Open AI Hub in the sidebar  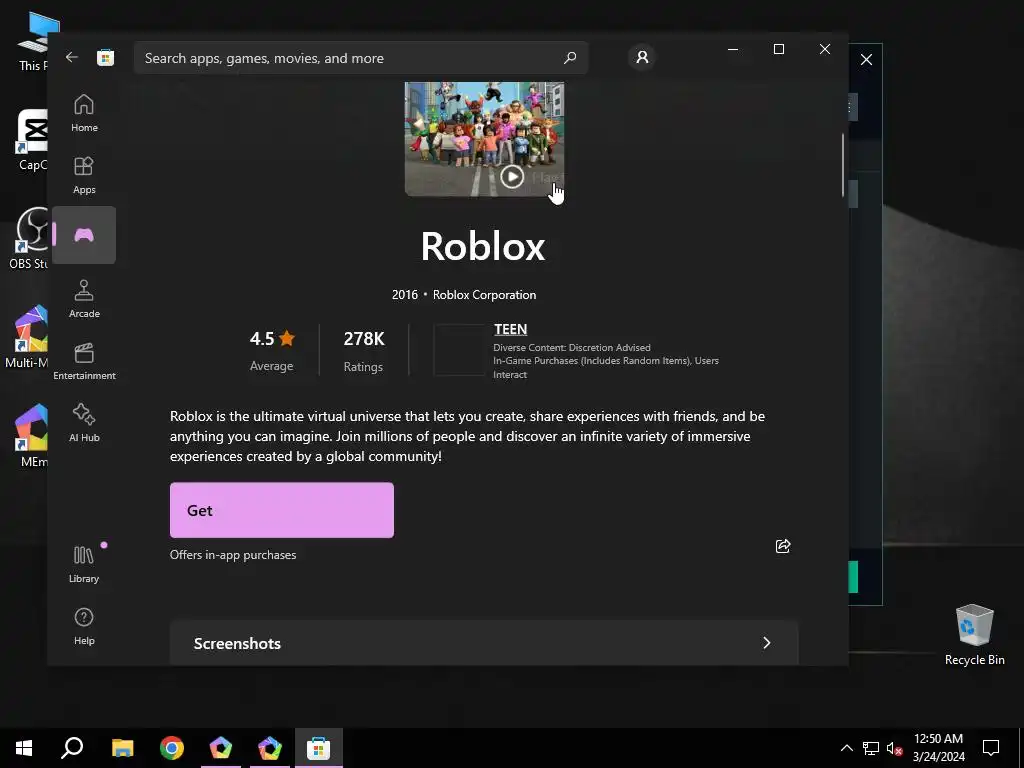(x=84, y=423)
